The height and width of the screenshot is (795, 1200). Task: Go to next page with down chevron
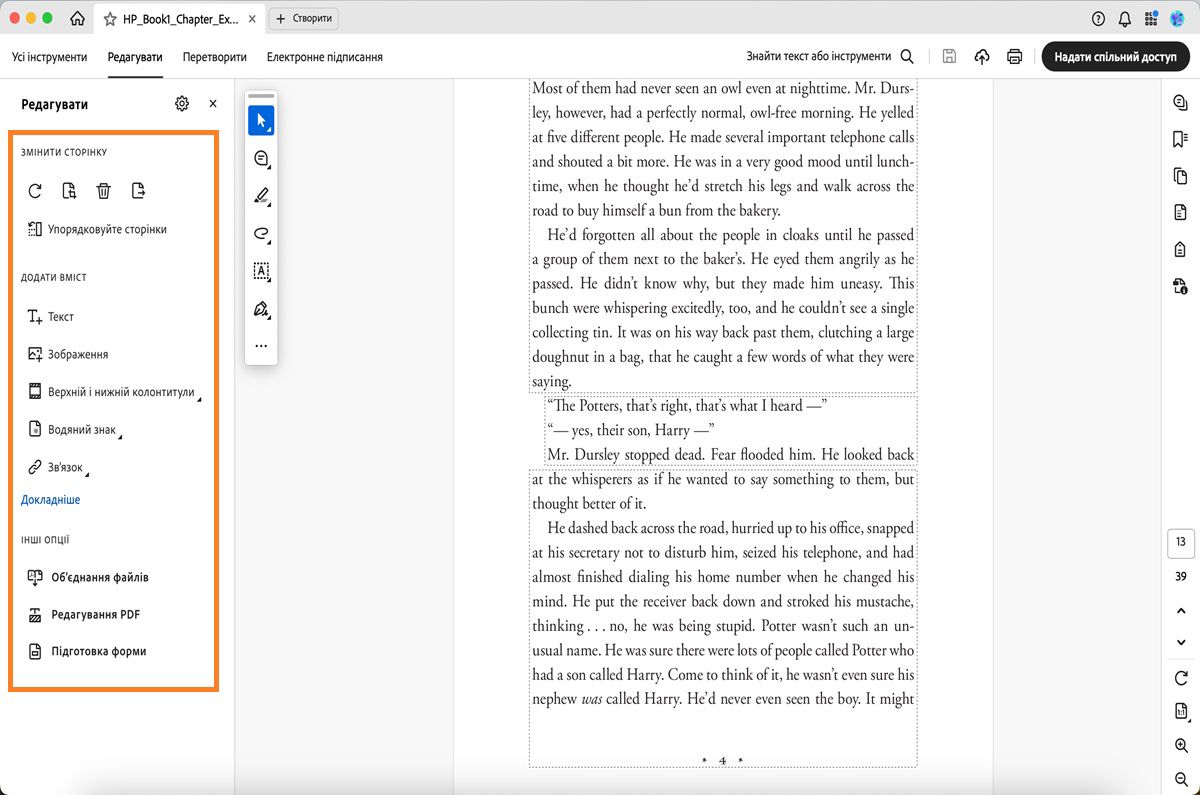(x=1181, y=642)
